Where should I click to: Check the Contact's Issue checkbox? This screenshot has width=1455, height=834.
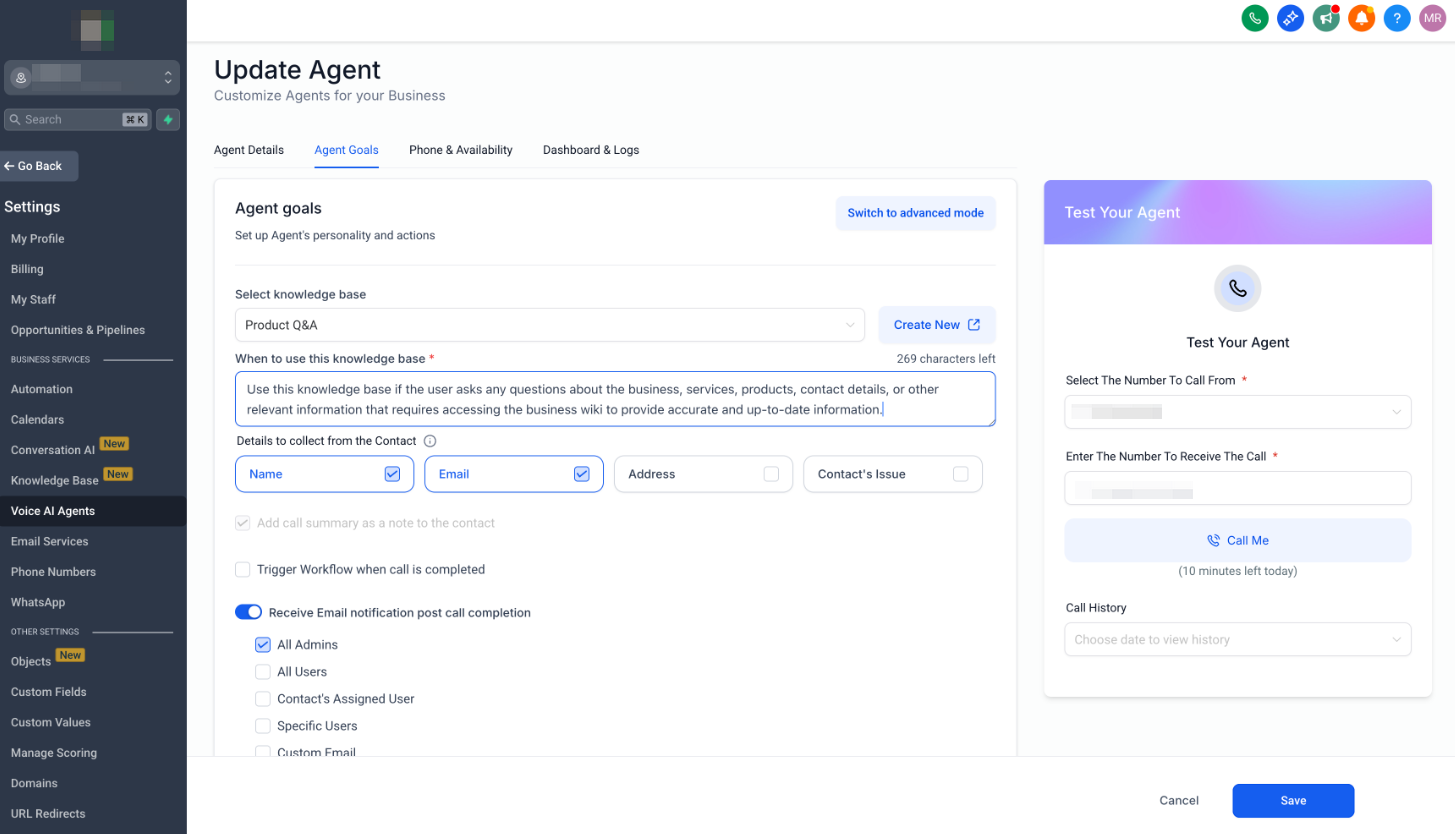(961, 474)
